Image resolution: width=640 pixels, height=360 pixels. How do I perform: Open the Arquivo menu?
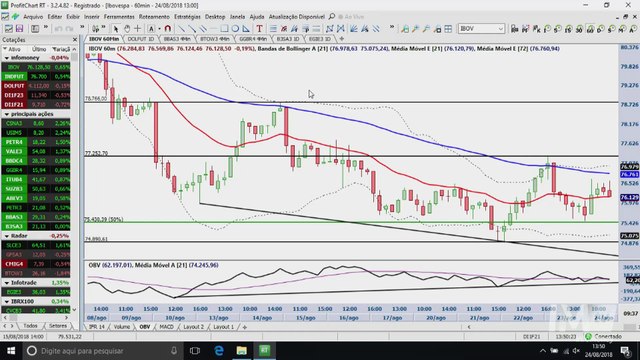(x=33, y=17)
